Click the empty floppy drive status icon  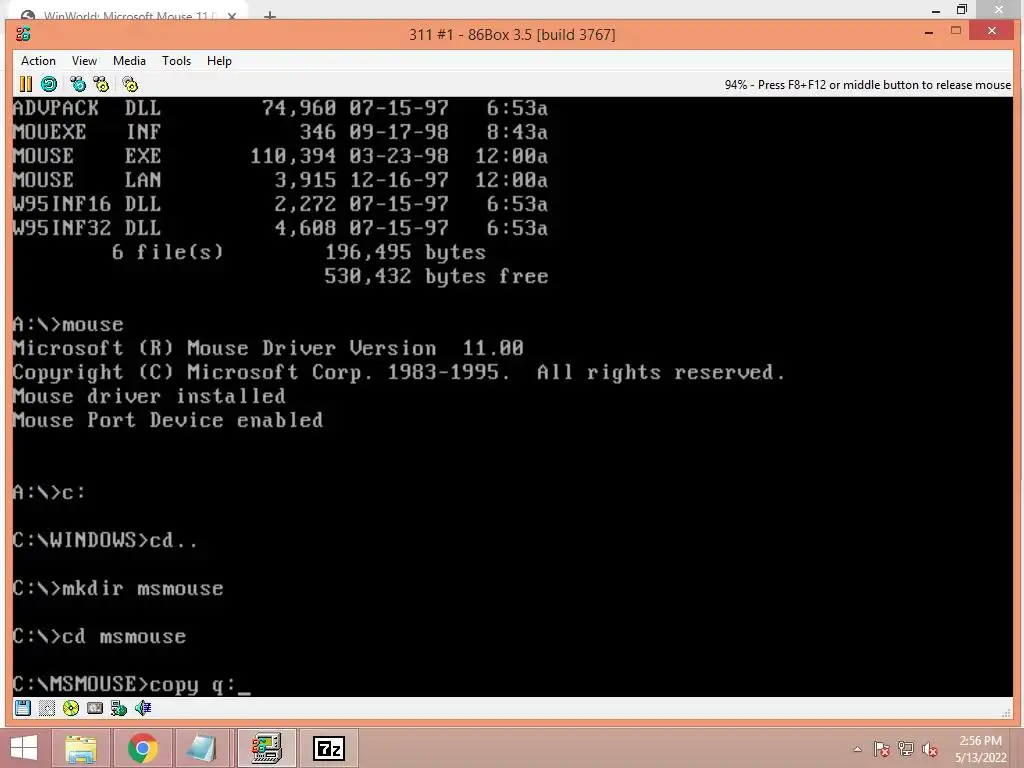[x=47, y=708]
